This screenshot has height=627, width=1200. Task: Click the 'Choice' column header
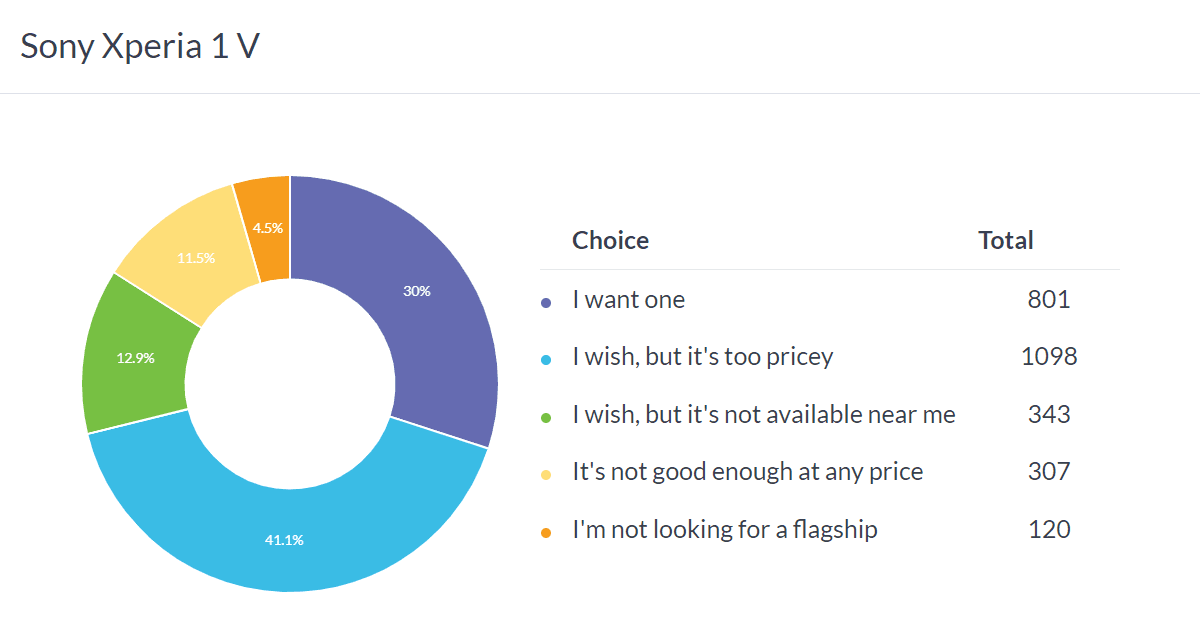pyautogui.click(x=610, y=241)
